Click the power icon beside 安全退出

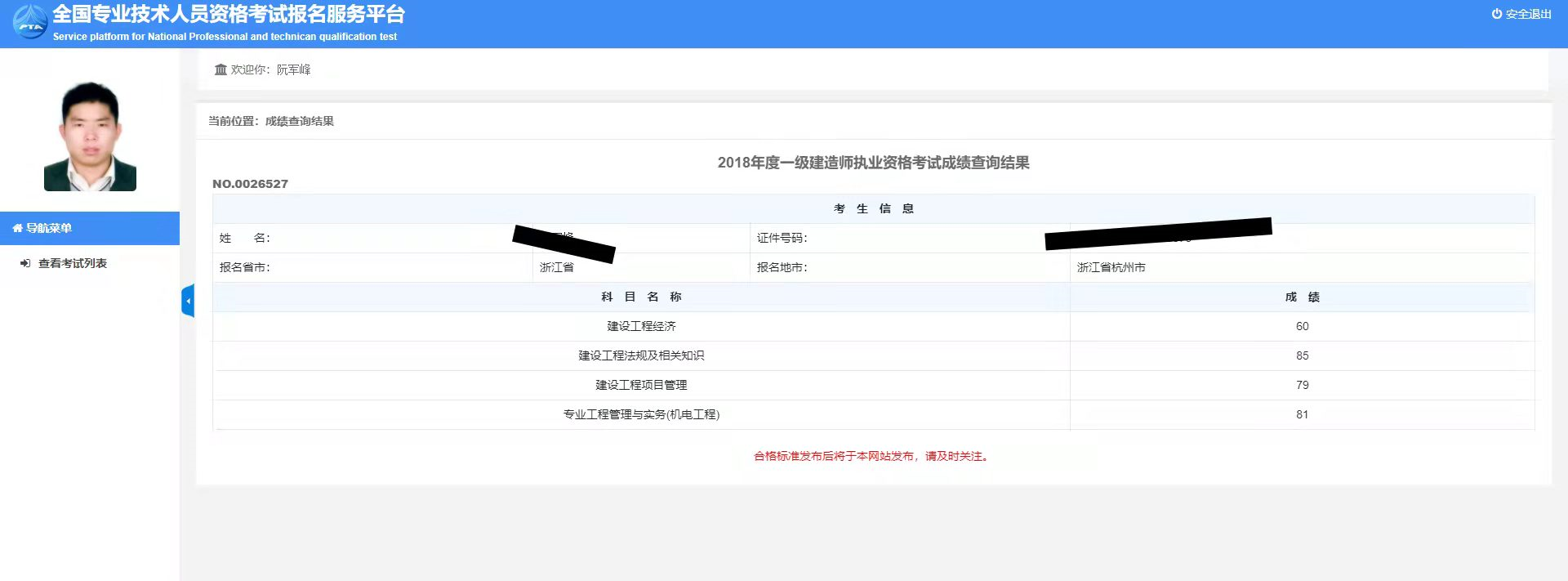point(1496,14)
